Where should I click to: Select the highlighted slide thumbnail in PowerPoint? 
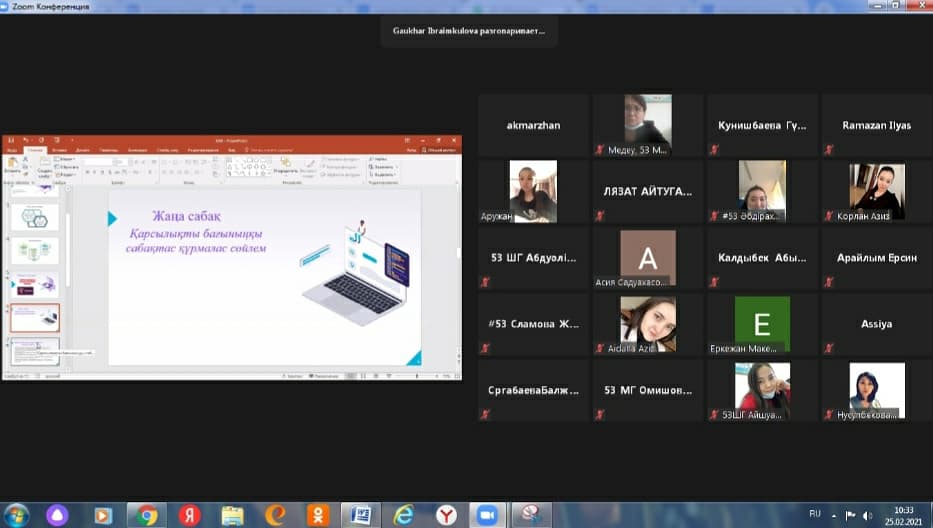click(x=35, y=318)
